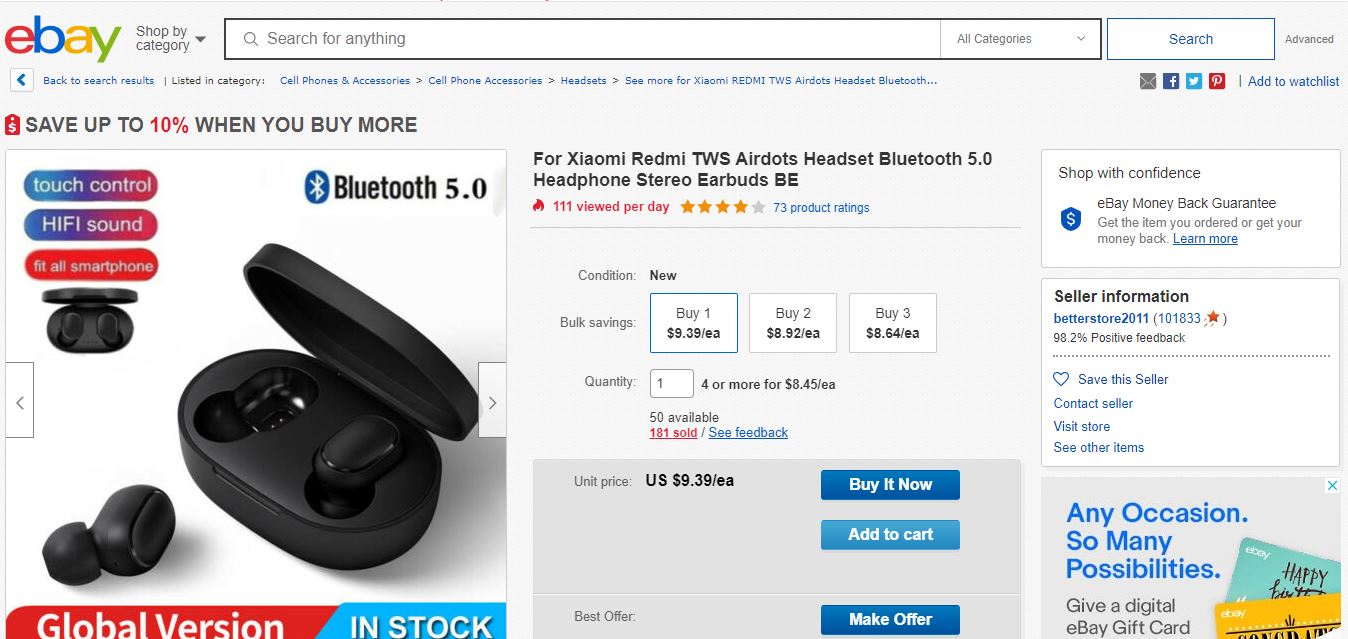Show next product image
The image size is (1348, 639).
click(492, 403)
